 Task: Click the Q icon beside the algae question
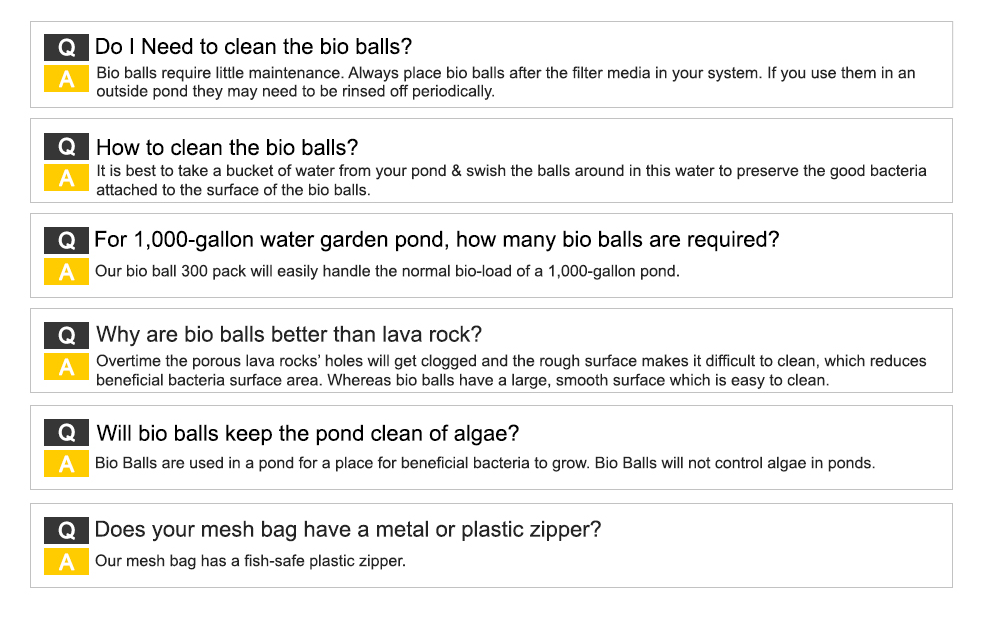(x=66, y=433)
